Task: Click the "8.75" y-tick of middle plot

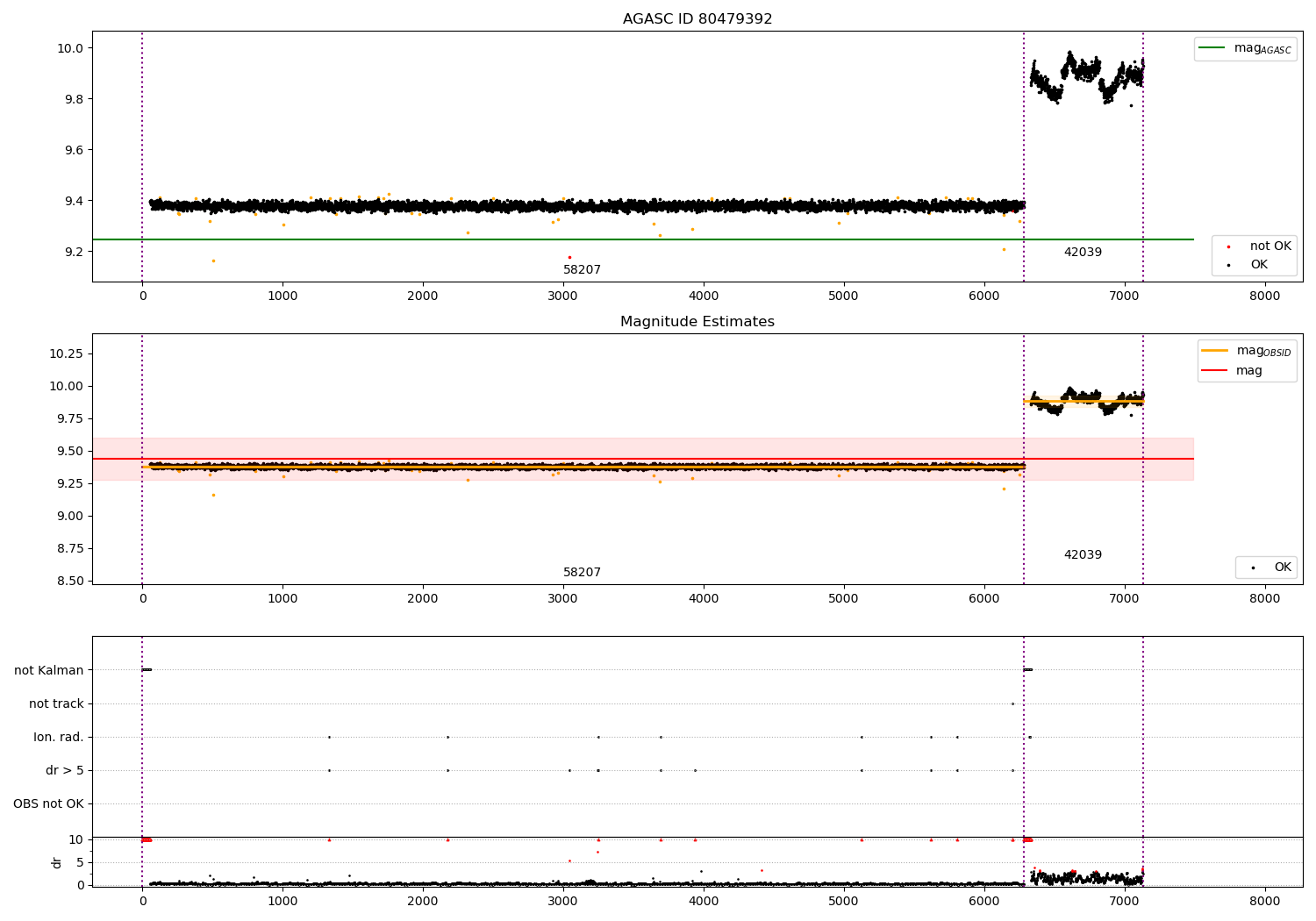Action: tap(70, 548)
